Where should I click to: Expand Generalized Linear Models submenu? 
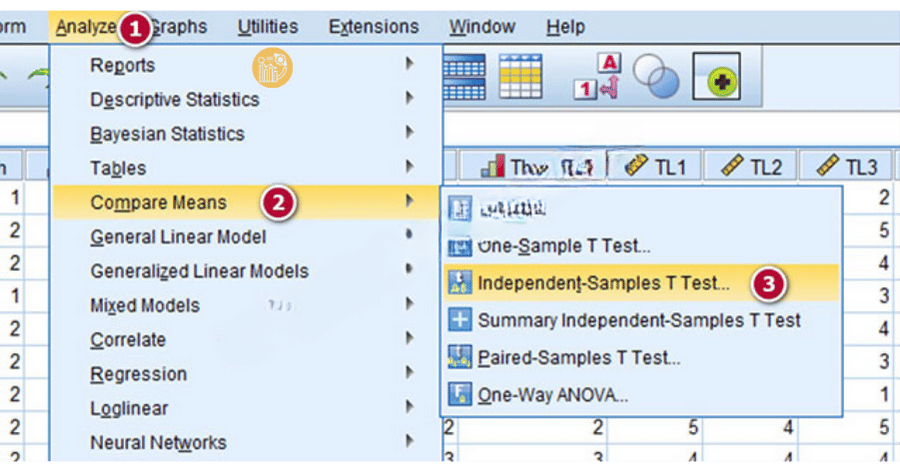pyautogui.click(x=246, y=271)
